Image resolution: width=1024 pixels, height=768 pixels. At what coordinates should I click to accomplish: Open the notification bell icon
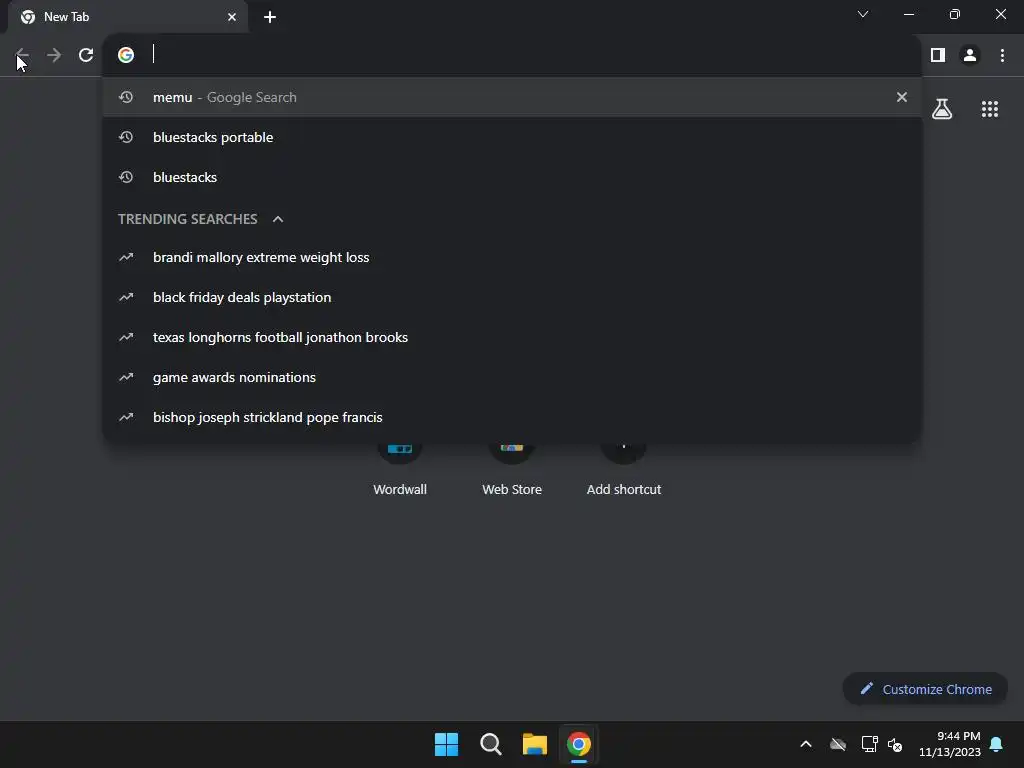pyautogui.click(x=997, y=744)
